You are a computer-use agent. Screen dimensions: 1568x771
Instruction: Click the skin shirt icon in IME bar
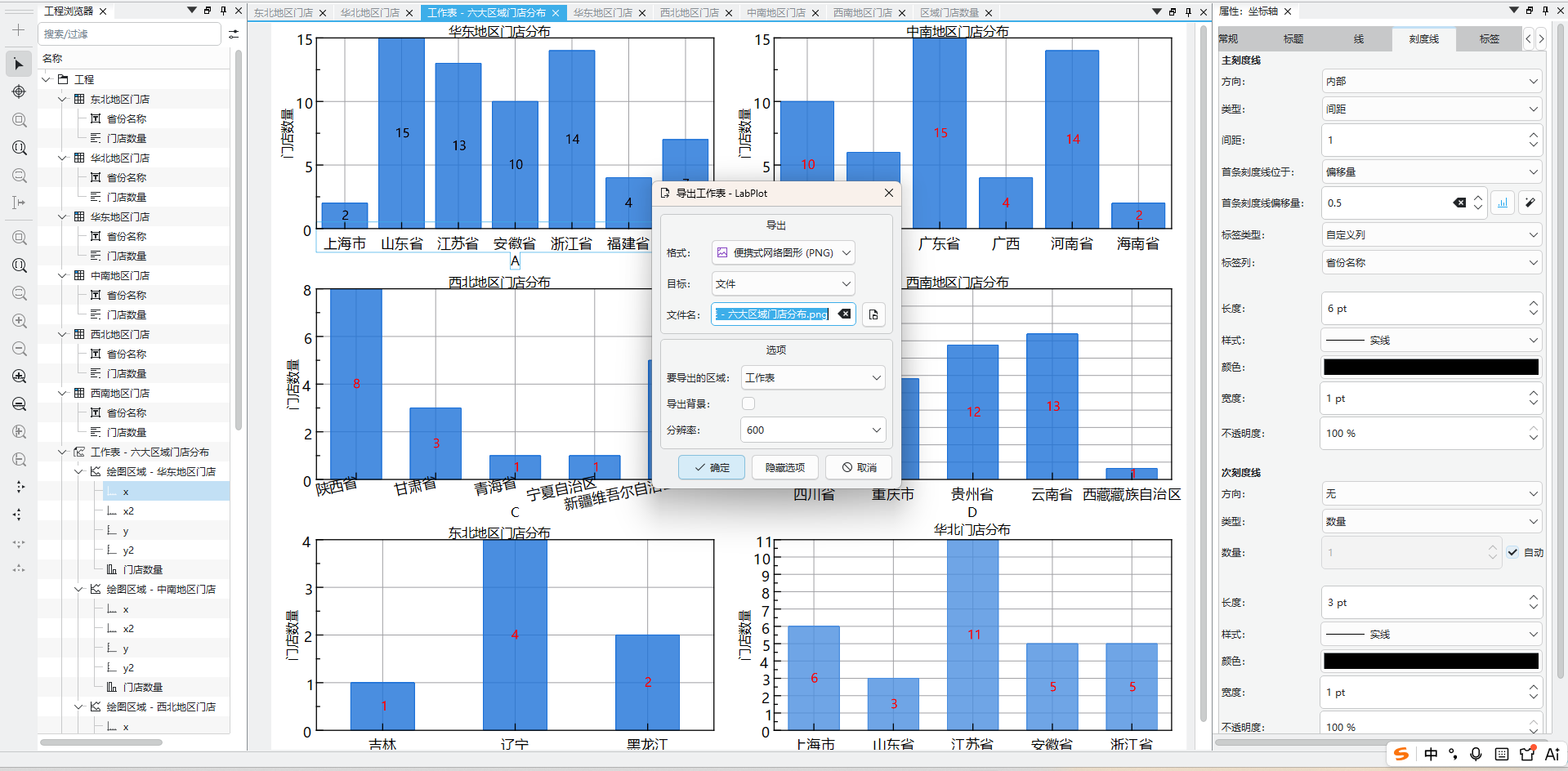tap(1527, 754)
